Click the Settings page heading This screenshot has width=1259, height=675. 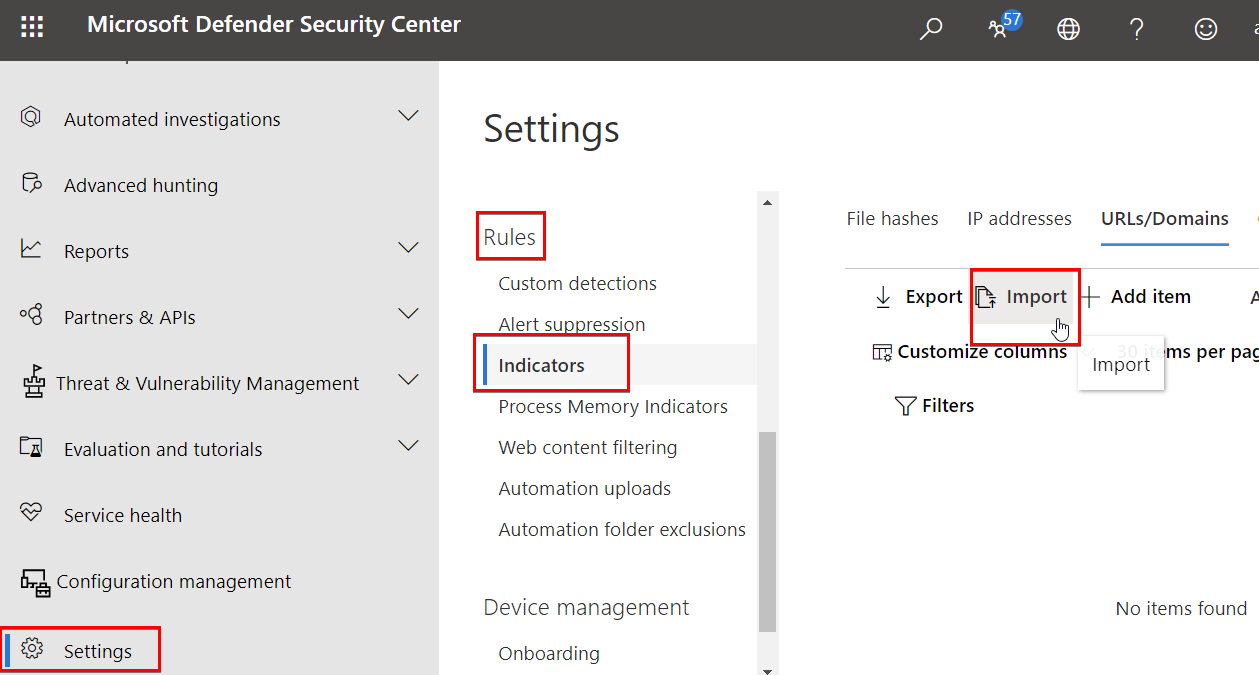(552, 129)
